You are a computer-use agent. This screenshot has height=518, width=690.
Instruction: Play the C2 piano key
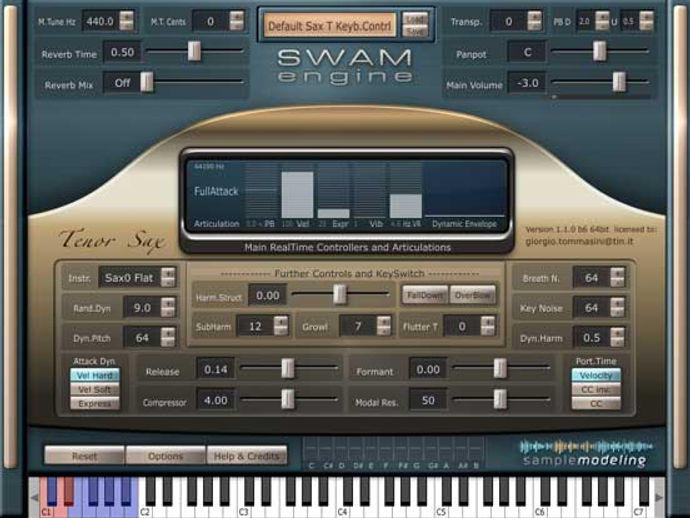pyautogui.click(x=144, y=511)
